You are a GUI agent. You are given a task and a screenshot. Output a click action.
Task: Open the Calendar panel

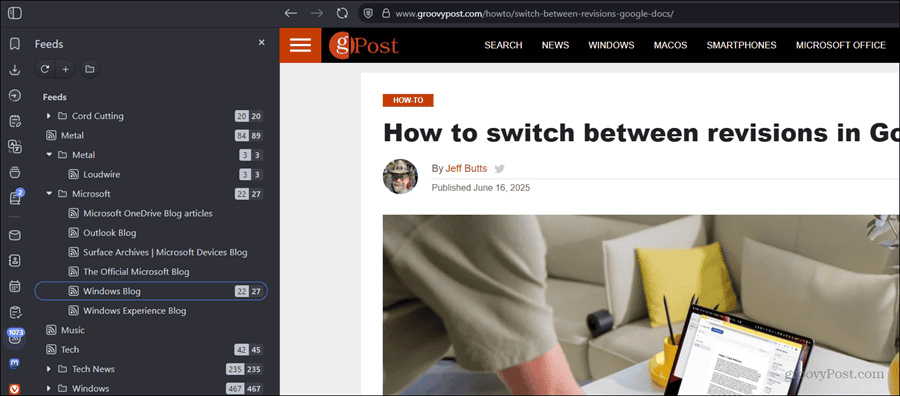(x=15, y=286)
